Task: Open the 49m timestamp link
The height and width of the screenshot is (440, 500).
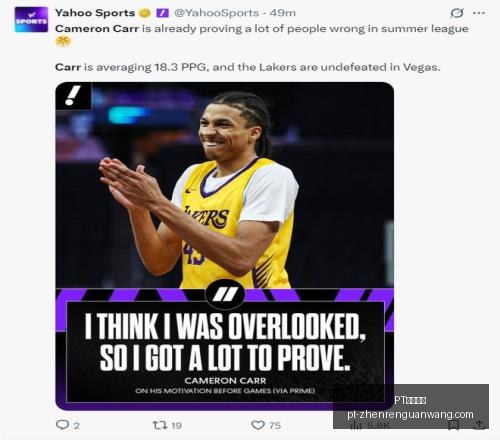Action: [283, 13]
